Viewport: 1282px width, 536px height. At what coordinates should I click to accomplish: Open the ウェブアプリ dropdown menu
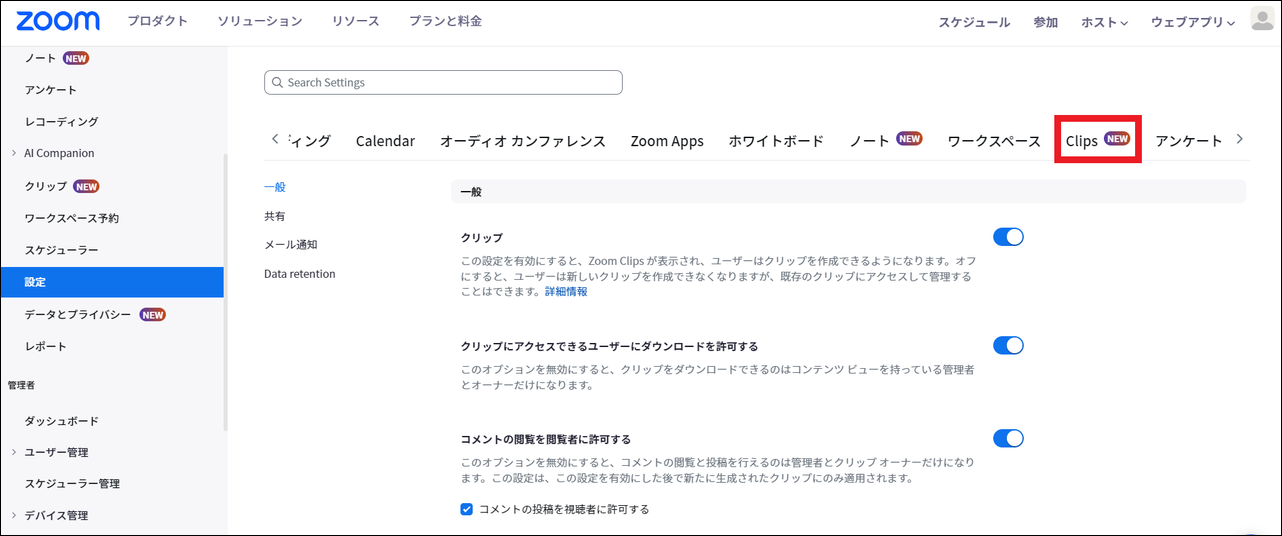point(1193,22)
